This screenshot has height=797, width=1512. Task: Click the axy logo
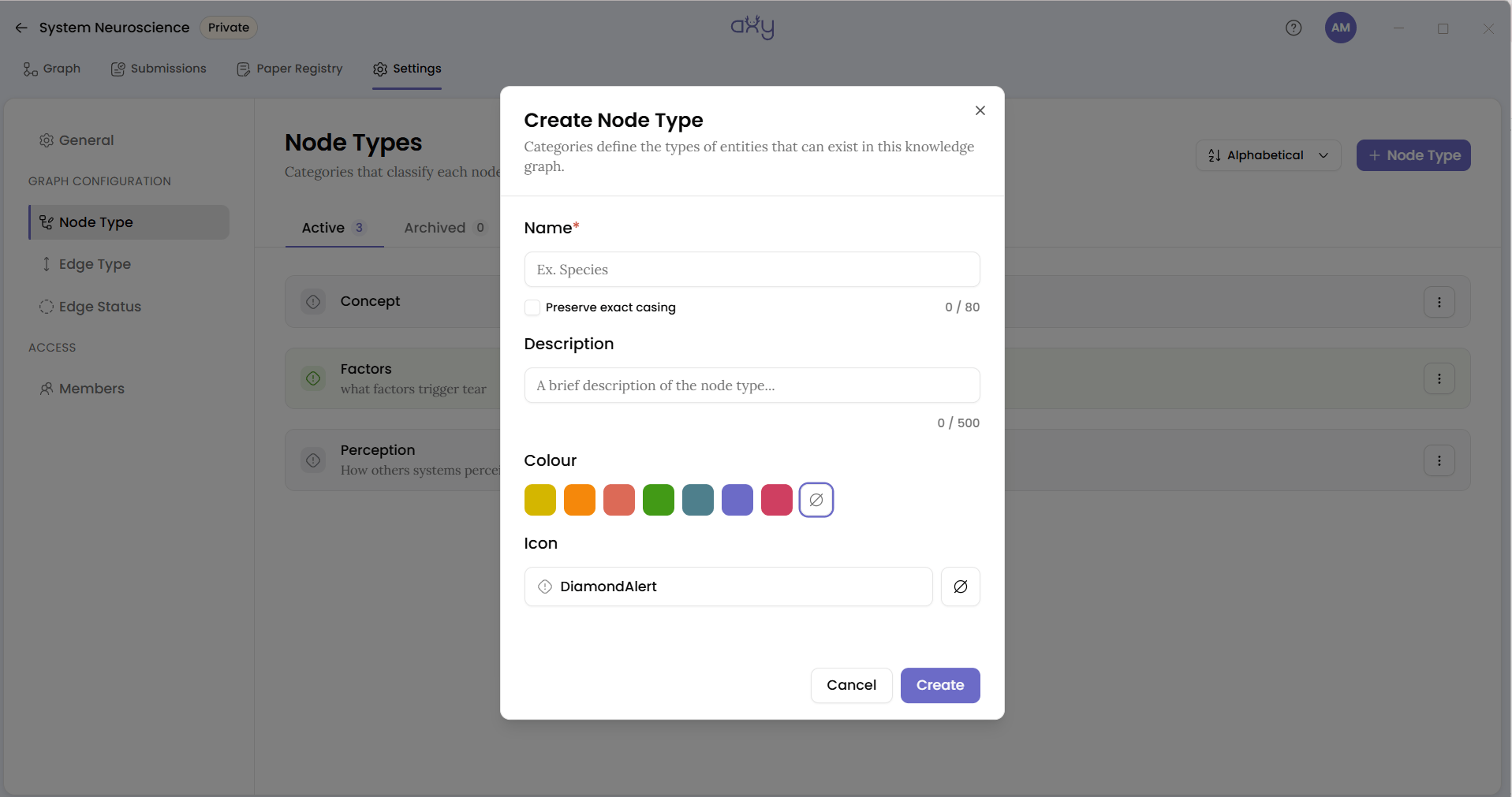point(752,28)
